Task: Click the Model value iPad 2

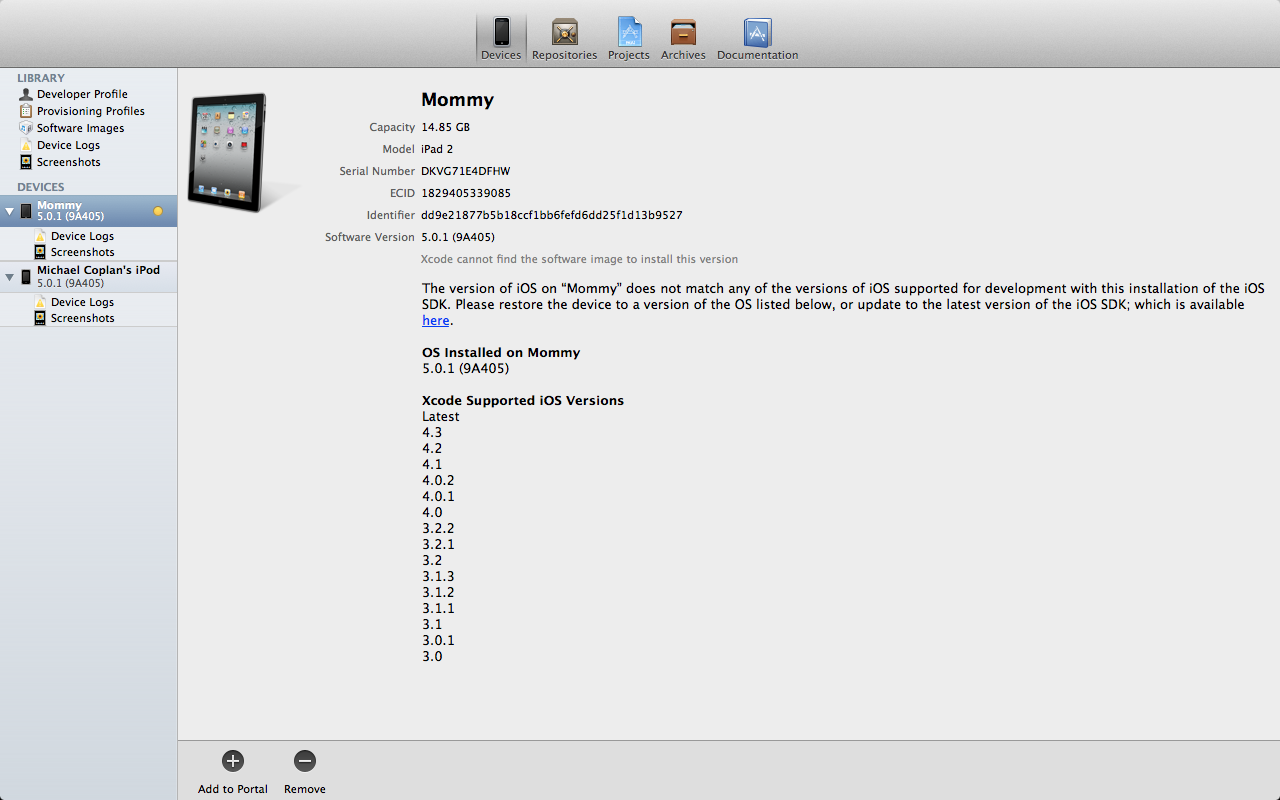Action: pyautogui.click(x=437, y=149)
